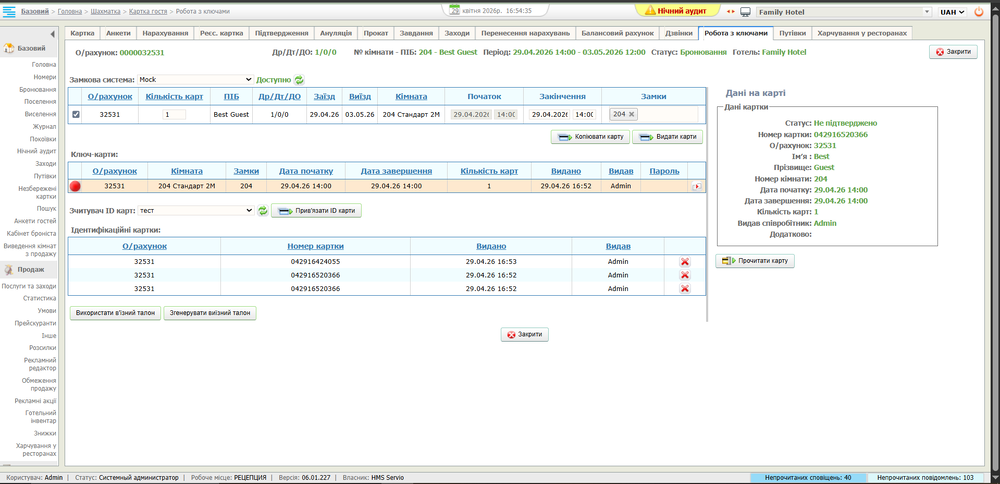The height and width of the screenshot is (484, 1000).
Task: Sort by the Кількість карт column header
Action: tap(174, 97)
